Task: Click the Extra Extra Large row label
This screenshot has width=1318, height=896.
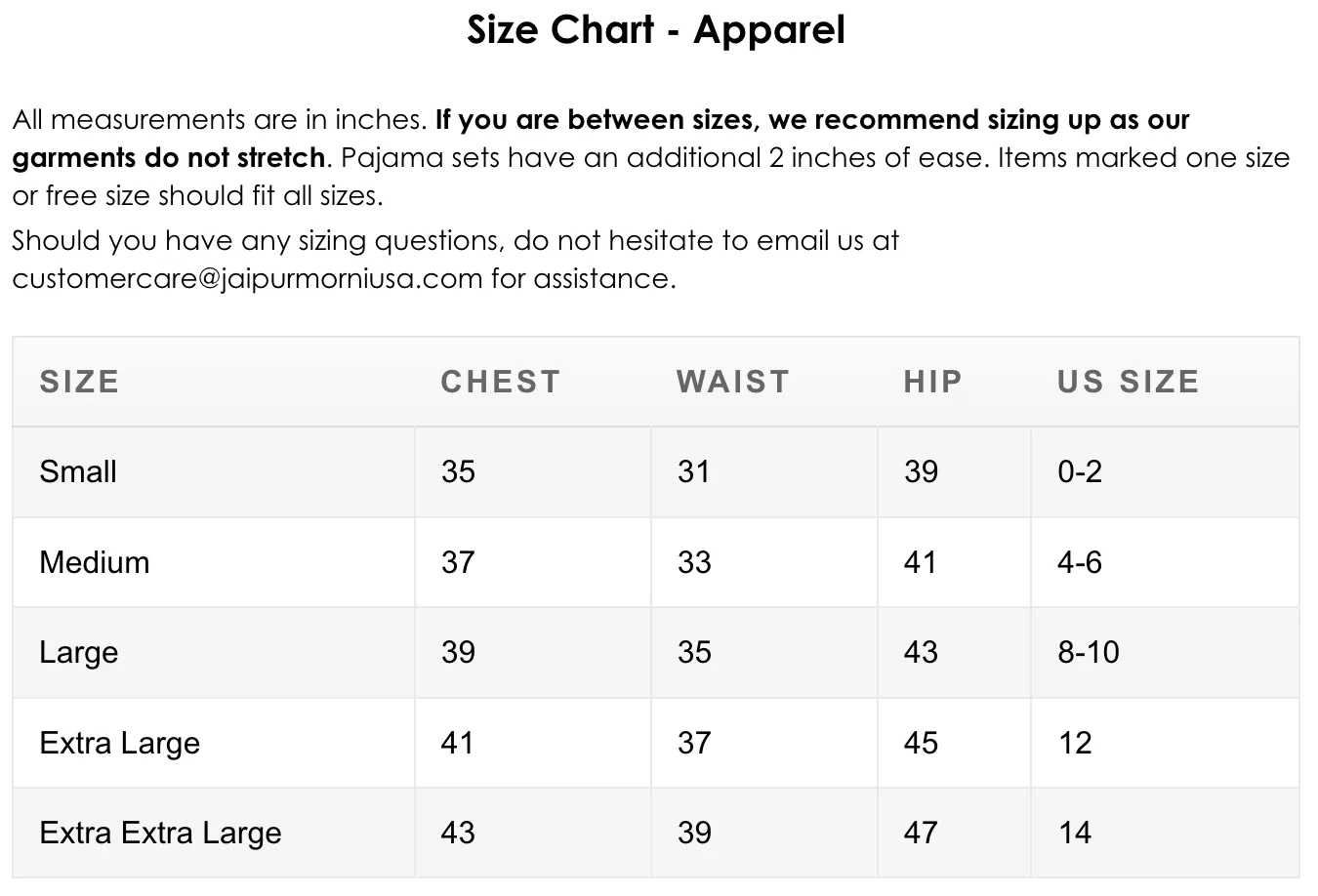Action: tap(161, 834)
